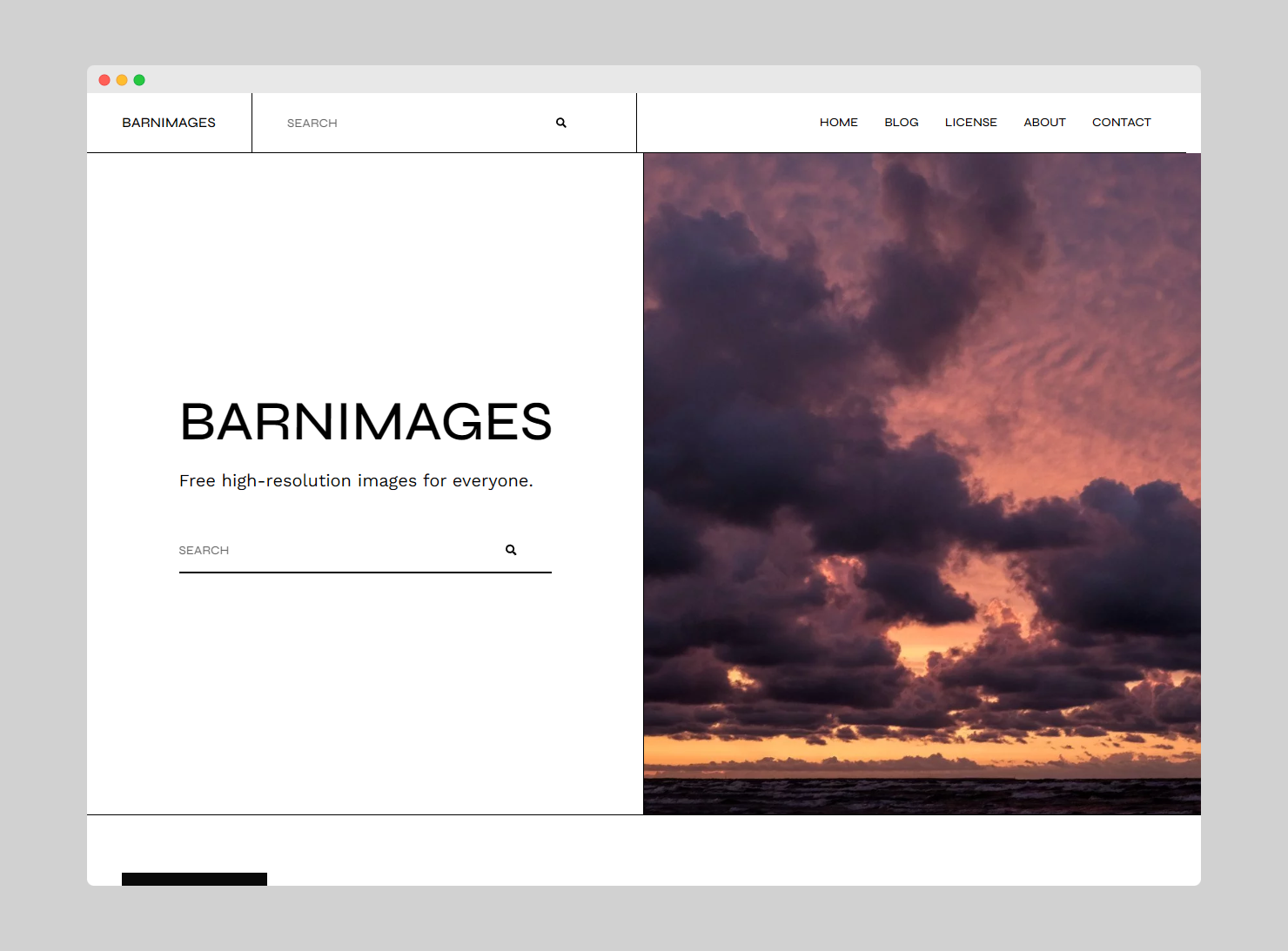
Task: Open the BLOG navigation link
Action: (x=901, y=123)
